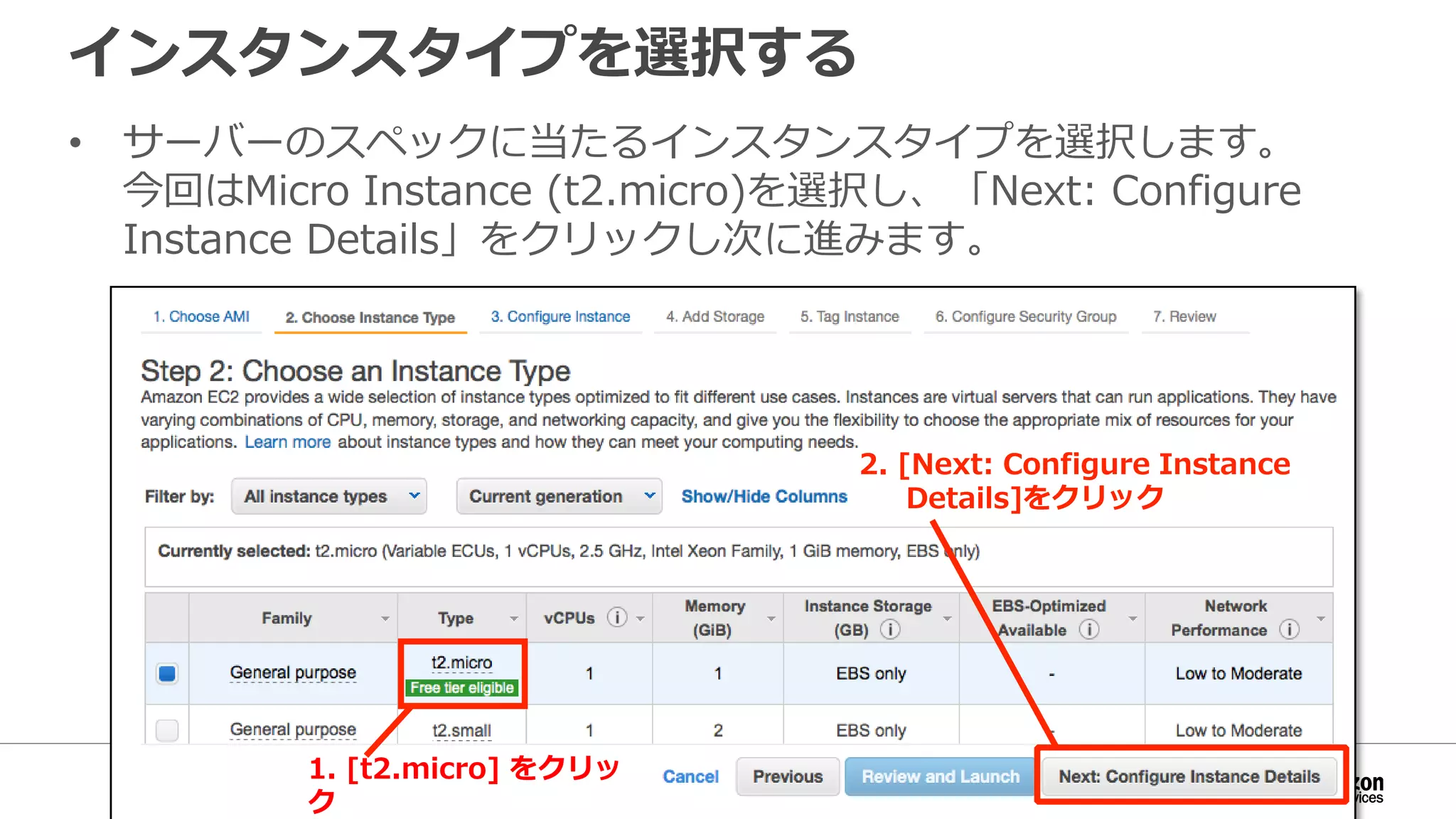
Task: Click the Show/Hide Columns link
Action: pos(764,496)
